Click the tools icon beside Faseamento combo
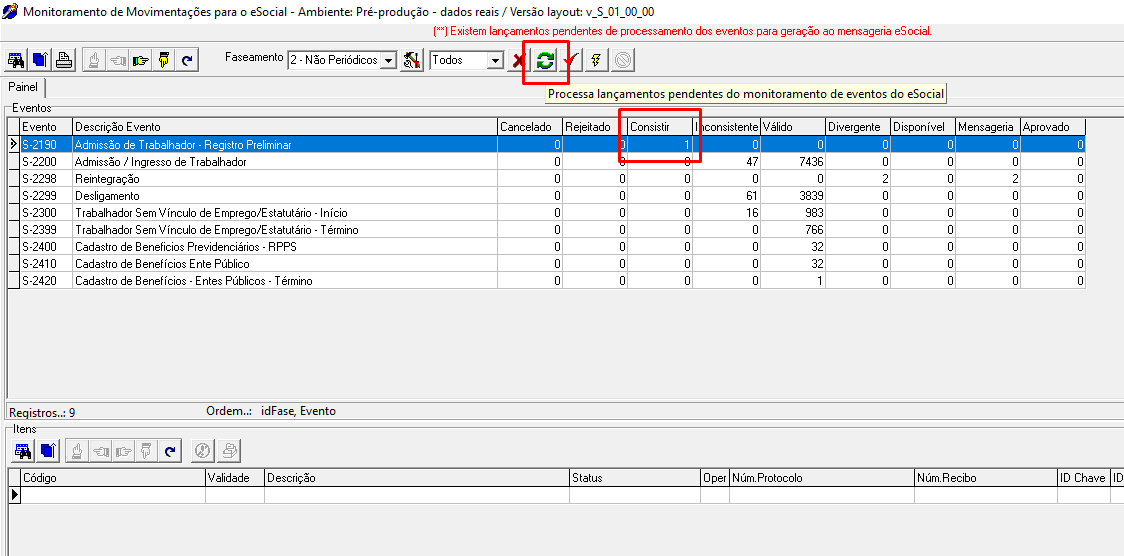Image resolution: width=1124 pixels, height=556 pixels. pyautogui.click(x=411, y=60)
